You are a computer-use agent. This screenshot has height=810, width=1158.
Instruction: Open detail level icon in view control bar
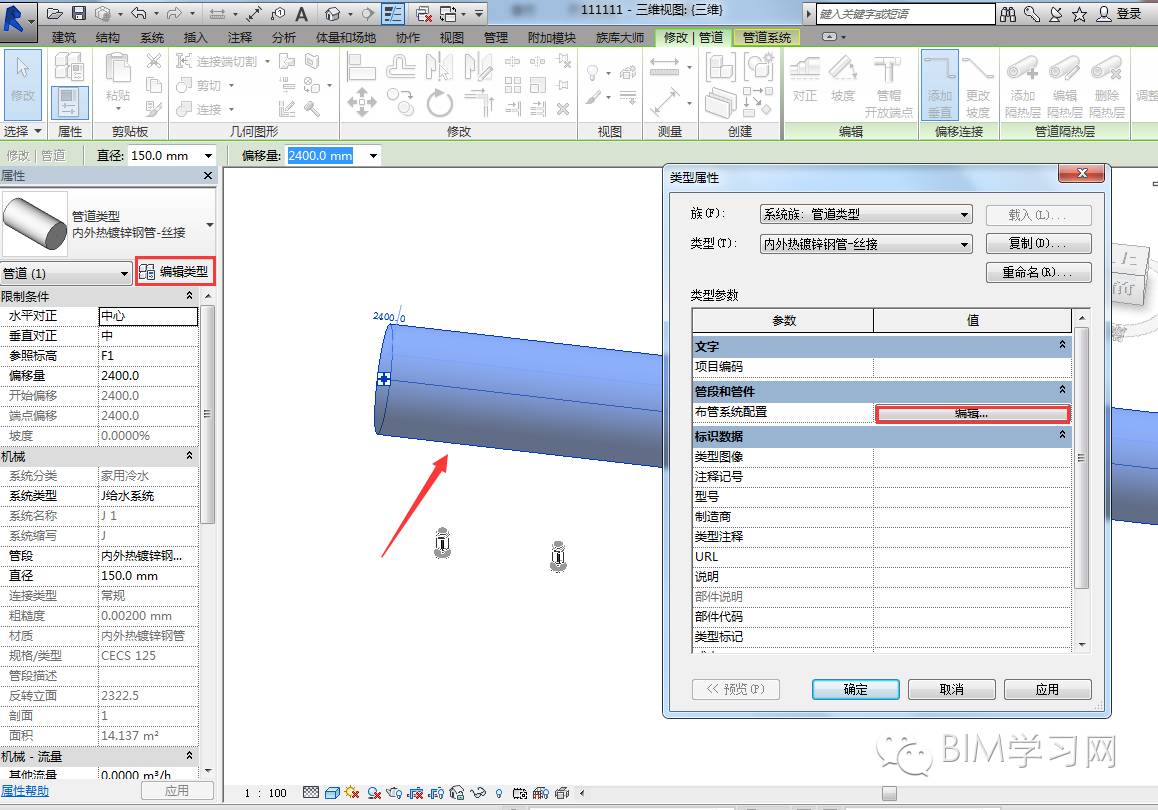311,792
